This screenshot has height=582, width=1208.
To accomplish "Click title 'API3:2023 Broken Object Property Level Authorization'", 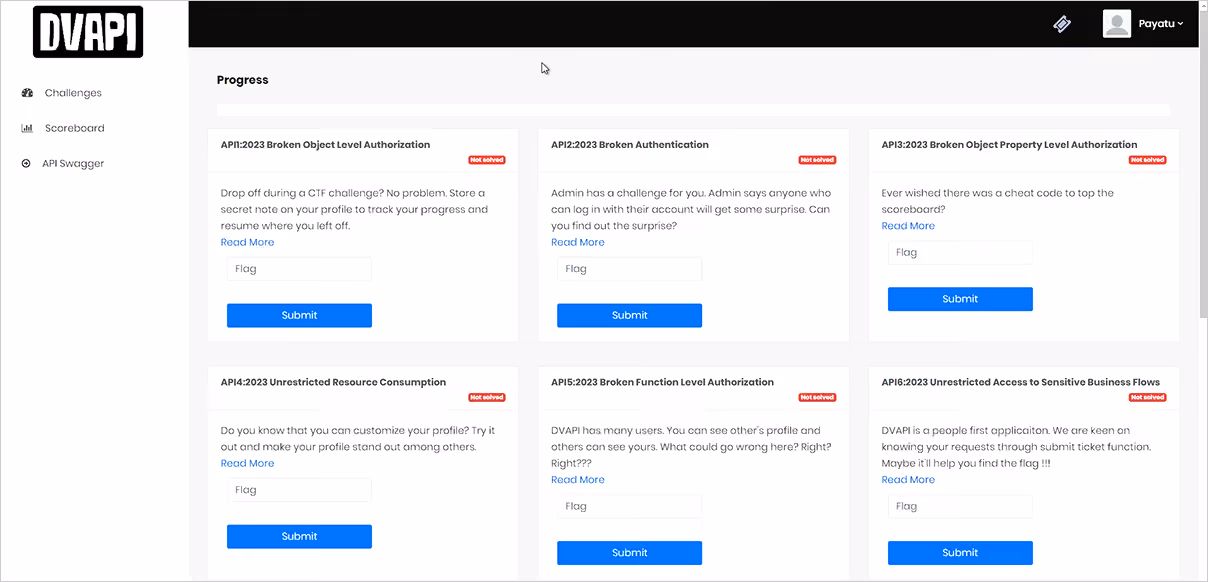I will 1009,145.
